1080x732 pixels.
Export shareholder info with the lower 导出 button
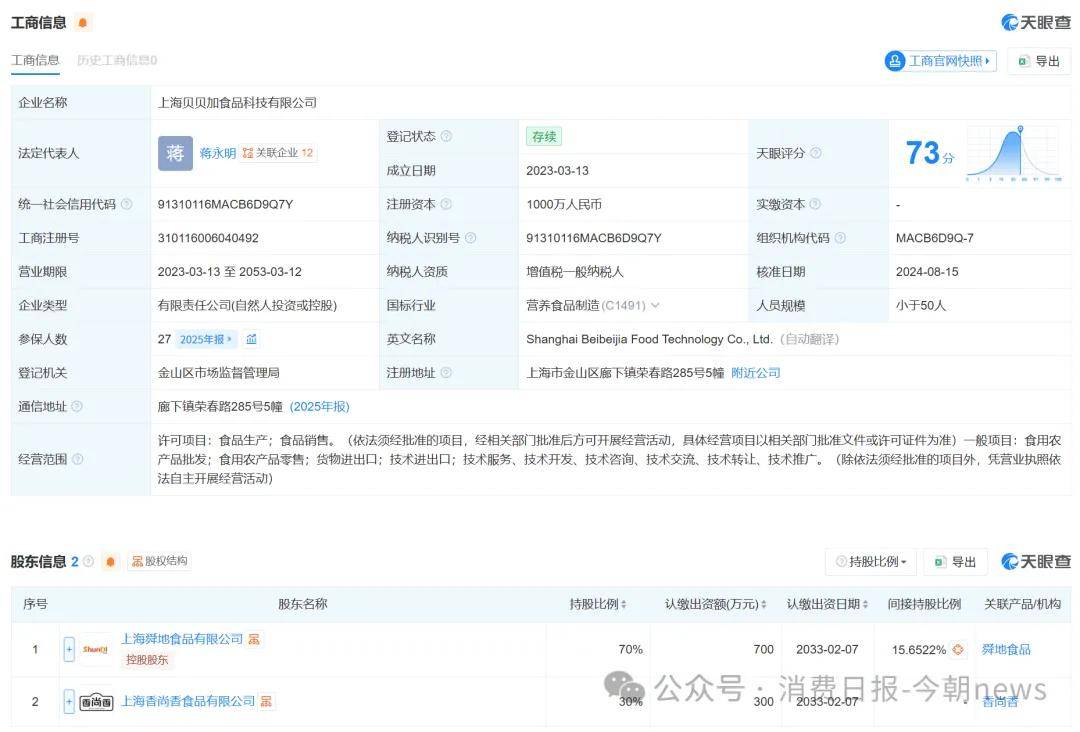pyautogui.click(x=955, y=562)
